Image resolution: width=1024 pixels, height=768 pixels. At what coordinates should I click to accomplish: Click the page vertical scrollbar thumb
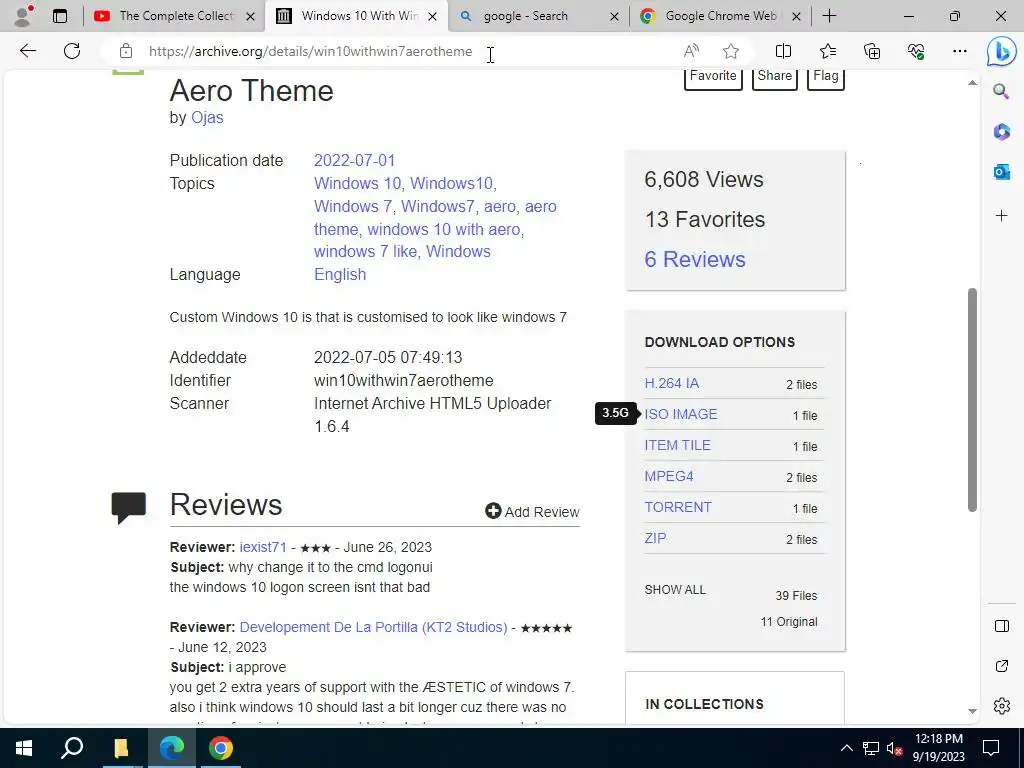point(972,400)
